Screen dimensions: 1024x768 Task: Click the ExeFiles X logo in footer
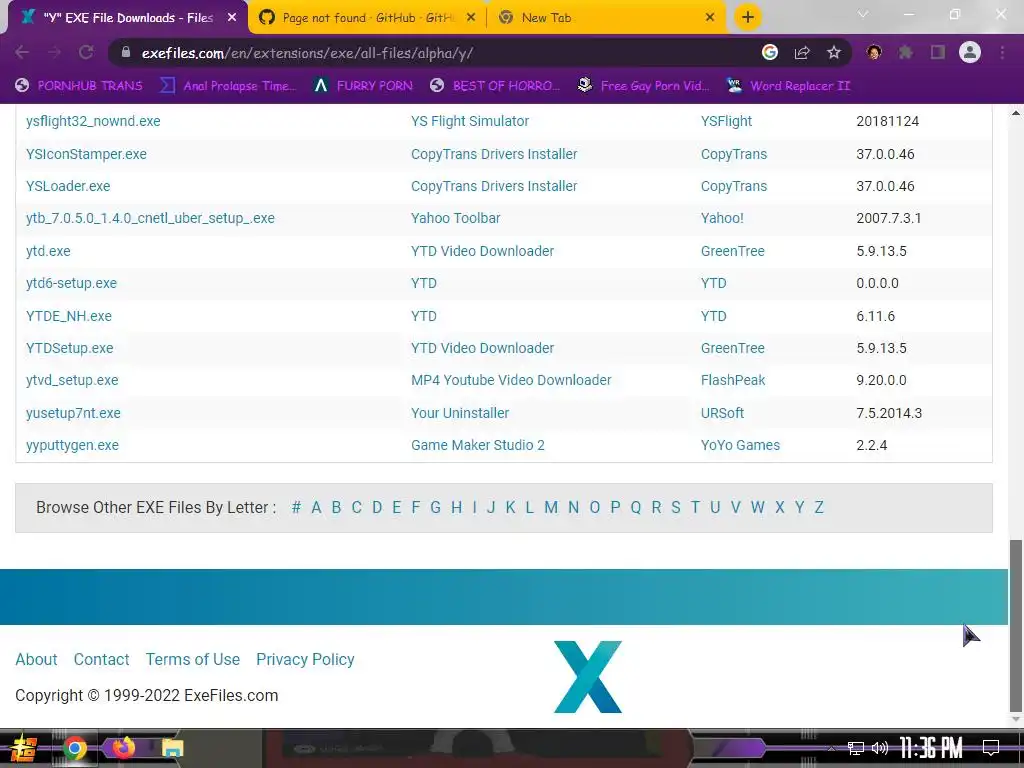(588, 677)
